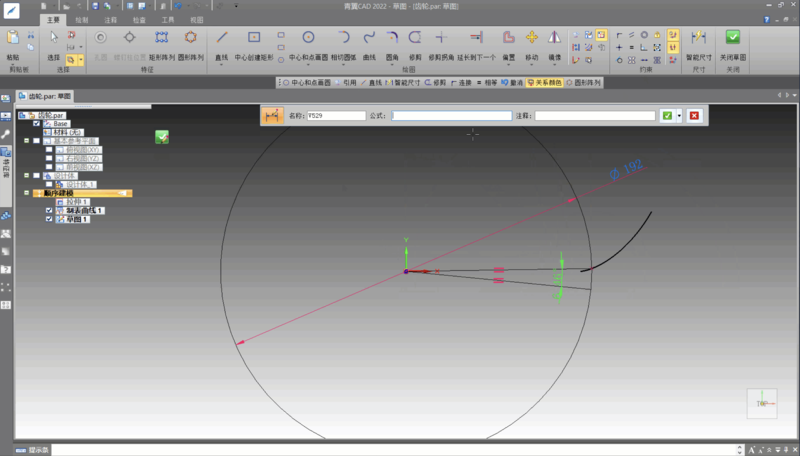This screenshot has height=456, width=800.
Task: Select the Smart Dimension (智能尺寸) tool
Action: pyautogui.click(x=699, y=38)
